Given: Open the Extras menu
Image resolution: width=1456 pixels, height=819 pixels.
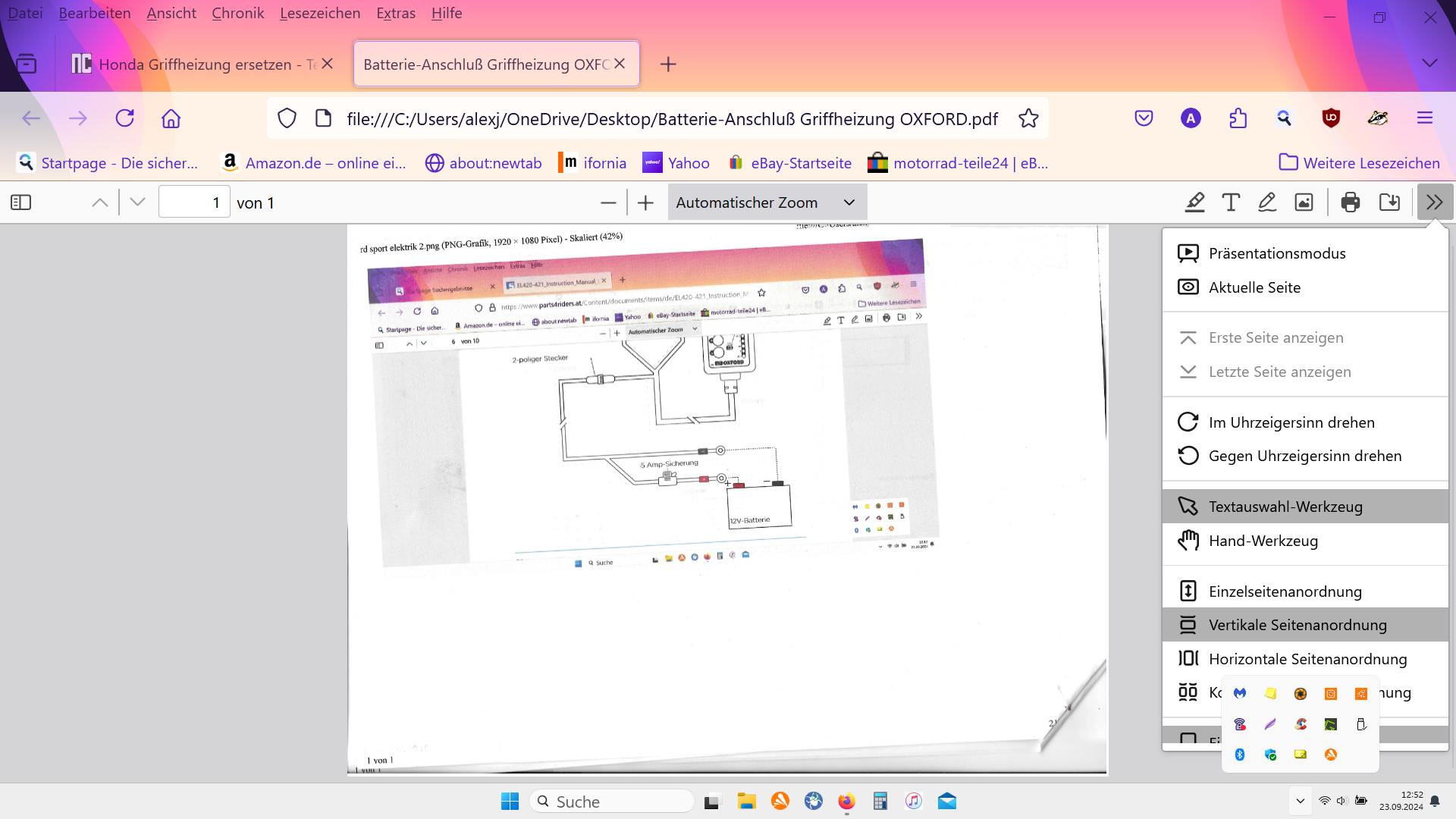Looking at the screenshot, I should (396, 13).
